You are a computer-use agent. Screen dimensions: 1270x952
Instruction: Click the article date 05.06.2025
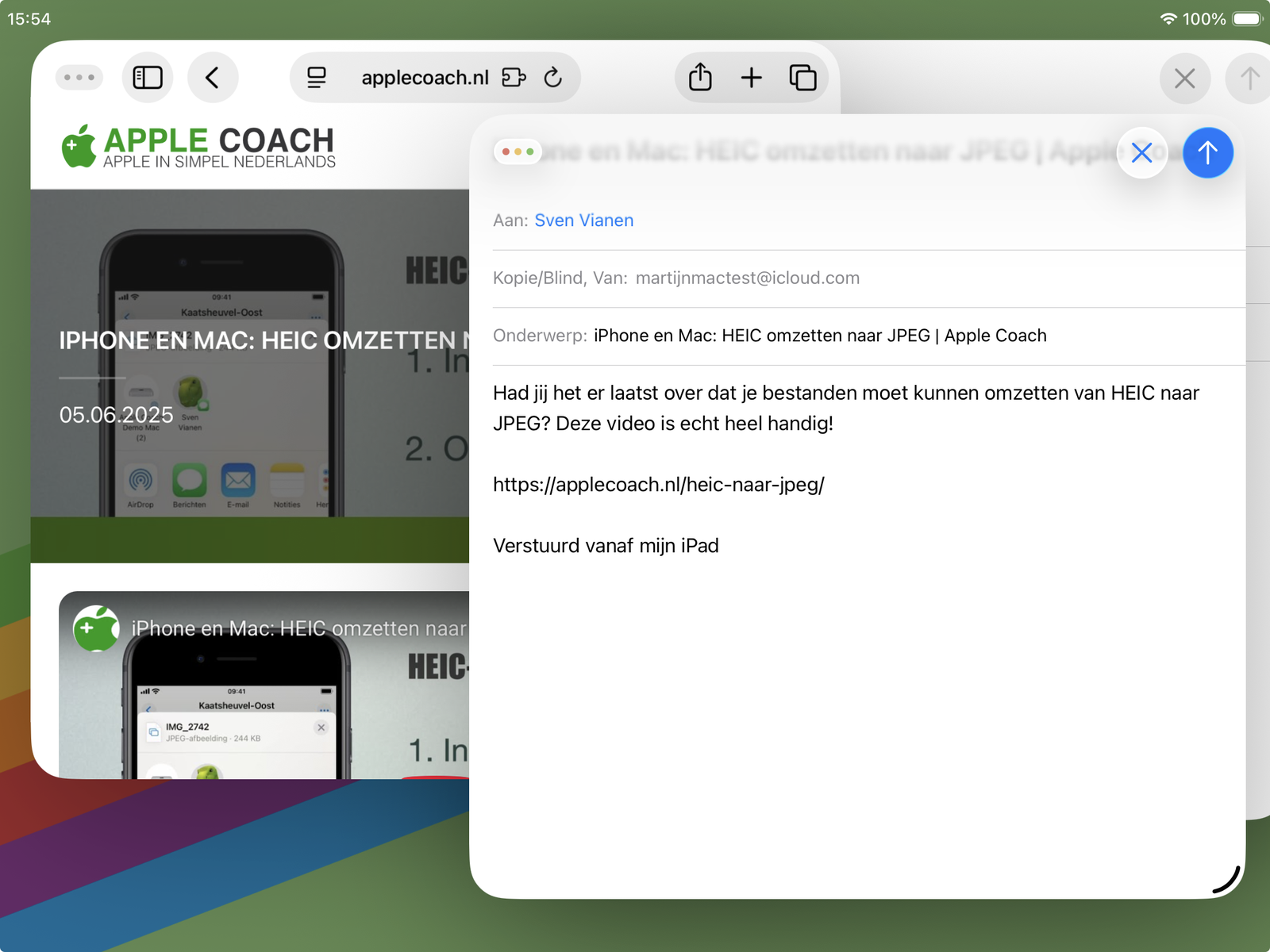(x=116, y=415)
